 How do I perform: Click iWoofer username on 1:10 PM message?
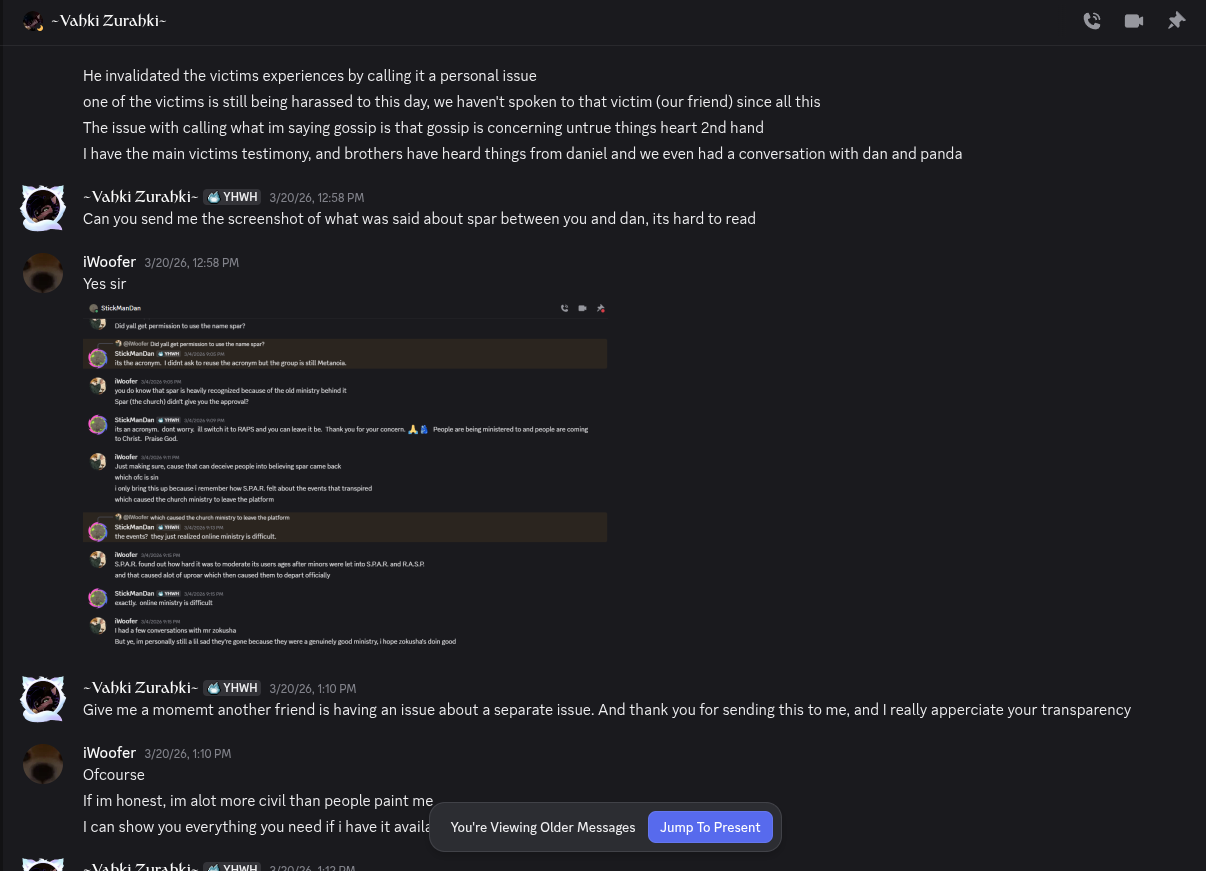109,753
